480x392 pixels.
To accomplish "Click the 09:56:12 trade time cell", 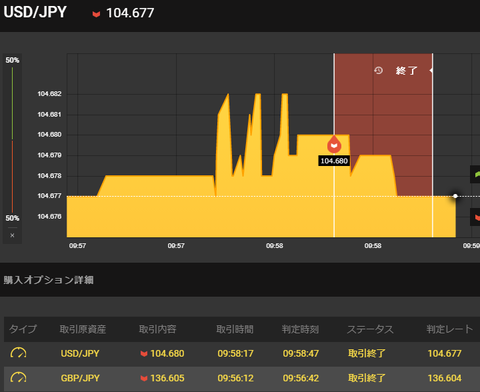I will coord(236,378).
